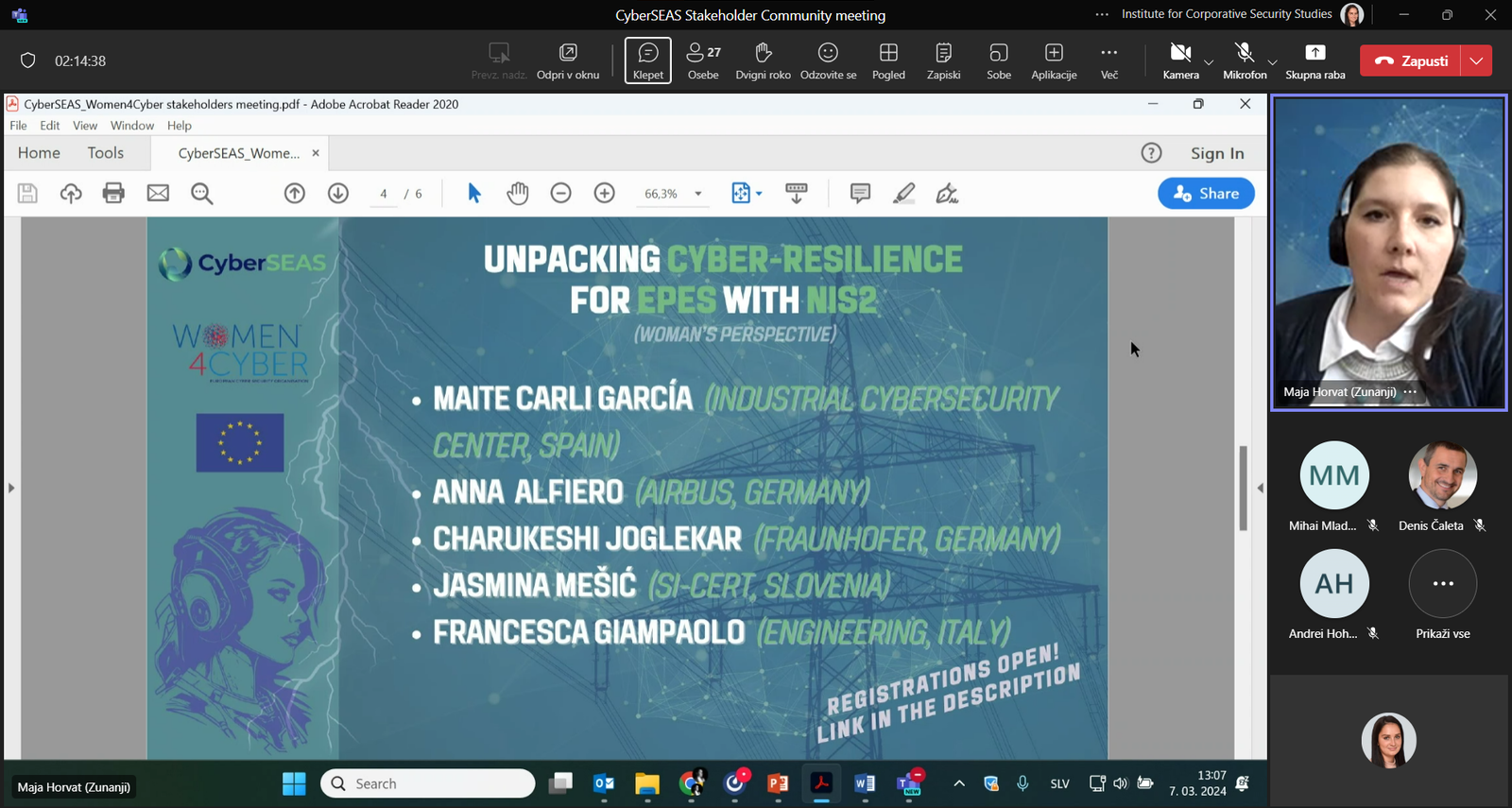1512x808 pixels.
Task: Open Več more actions menu
Action: pos(1109,60)
